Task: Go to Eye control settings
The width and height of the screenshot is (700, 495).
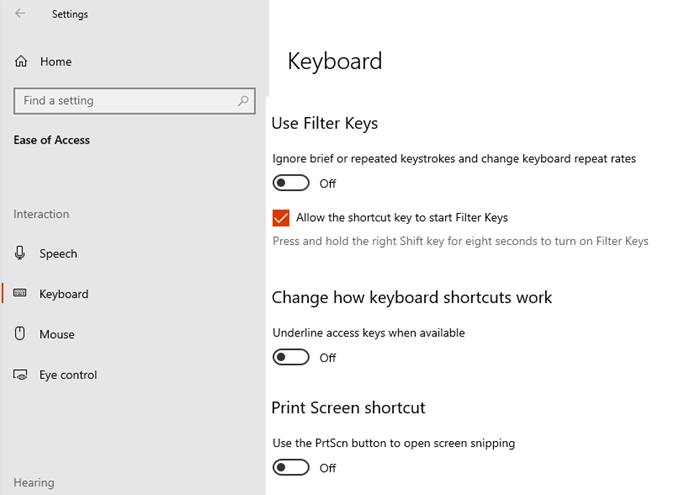Action: 68,375
